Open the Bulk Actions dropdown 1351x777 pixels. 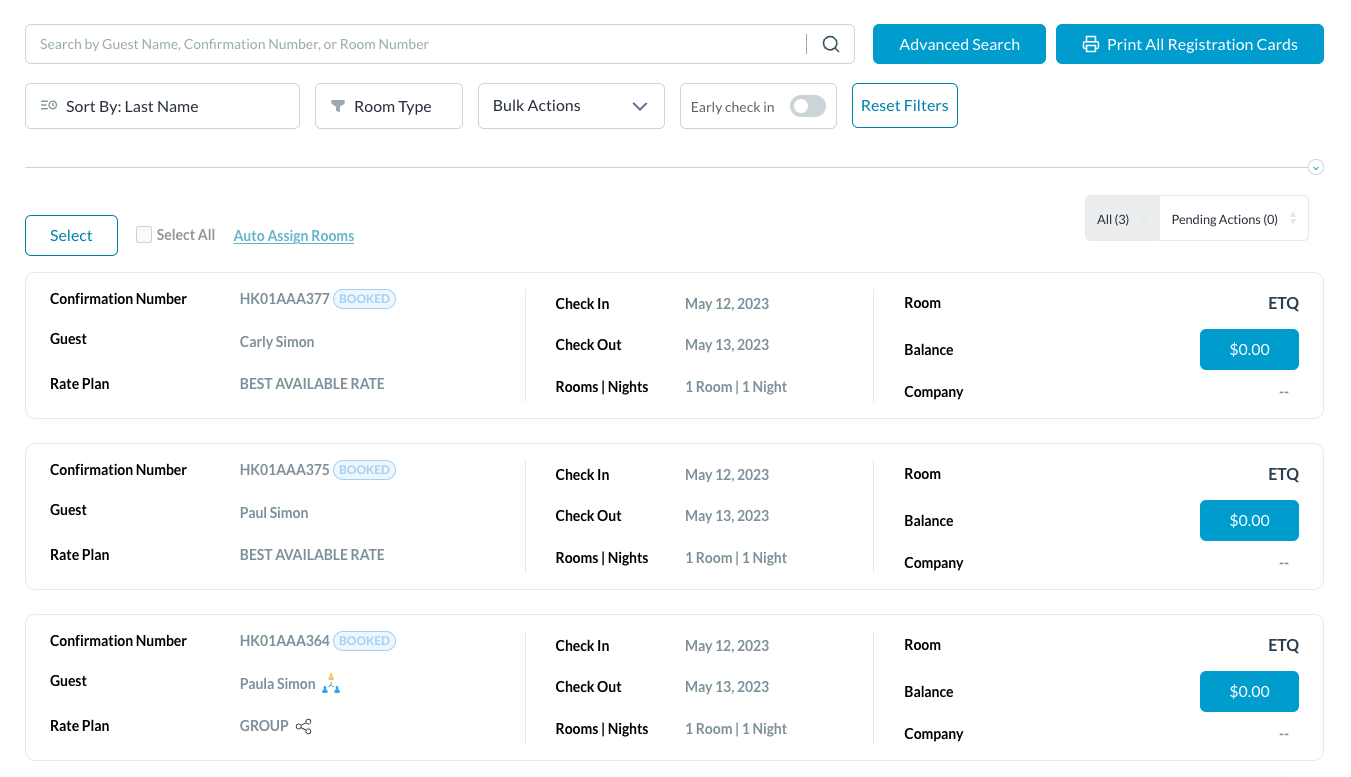(x=570, y=105)
